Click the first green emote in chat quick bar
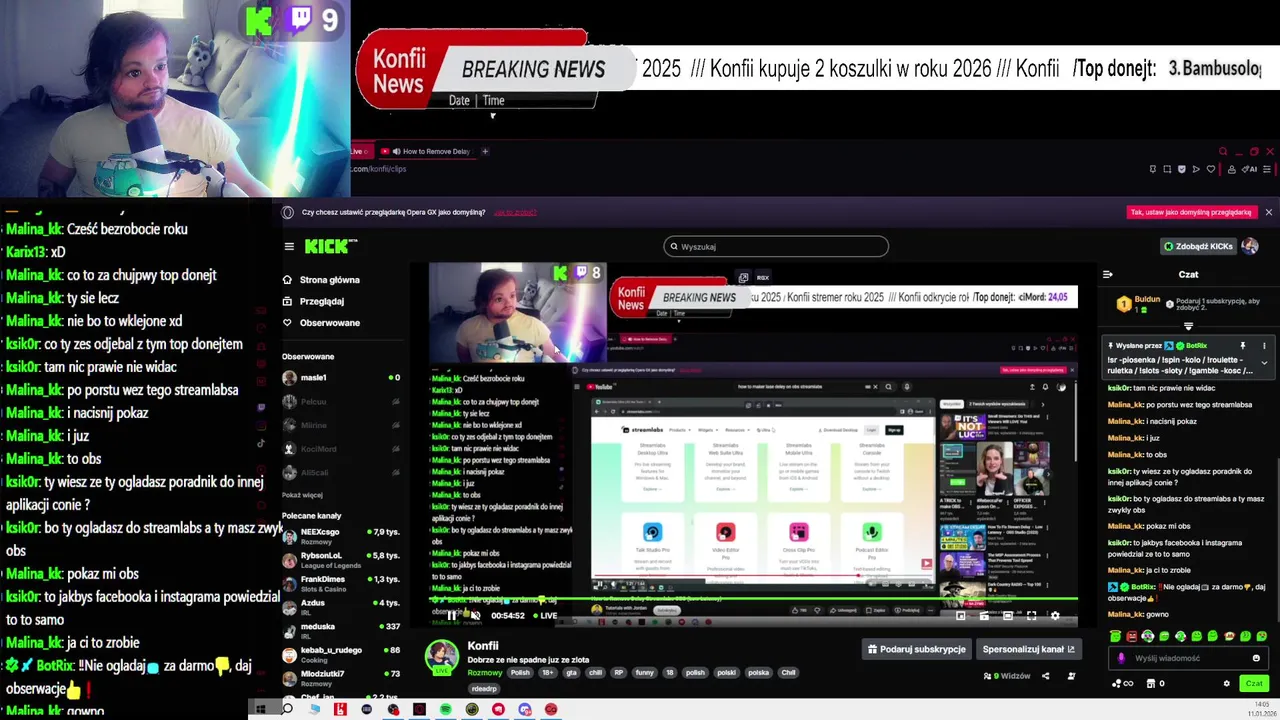 pos(1116,636)
